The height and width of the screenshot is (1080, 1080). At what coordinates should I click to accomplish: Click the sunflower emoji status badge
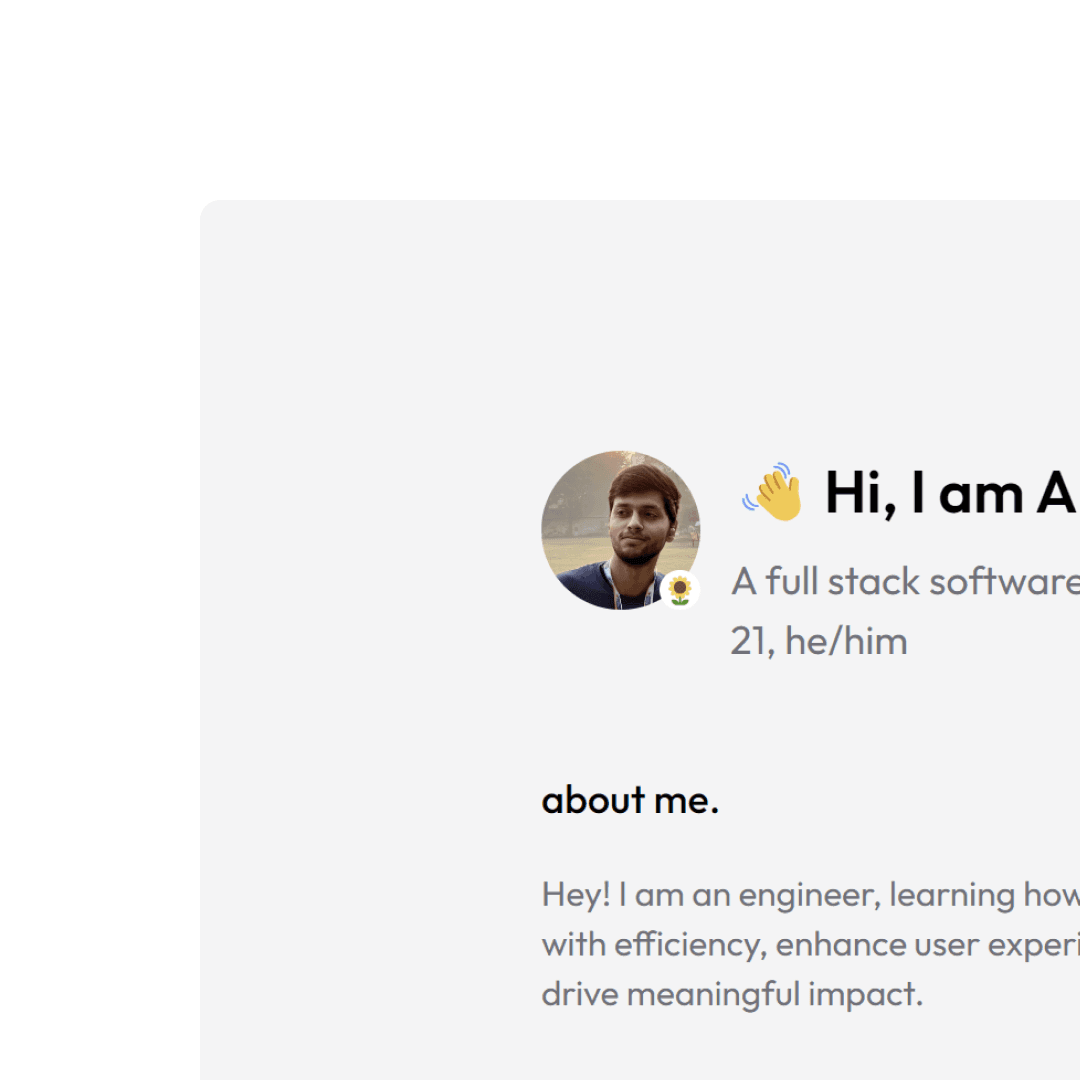point(680,590)
